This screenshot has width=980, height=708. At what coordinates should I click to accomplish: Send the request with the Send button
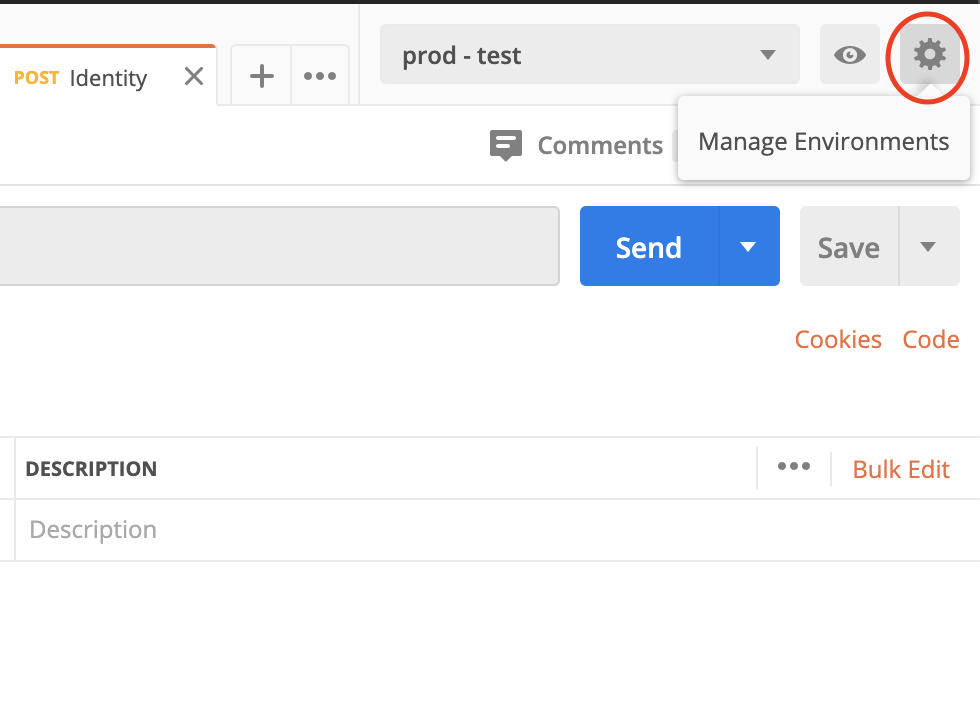649,246
